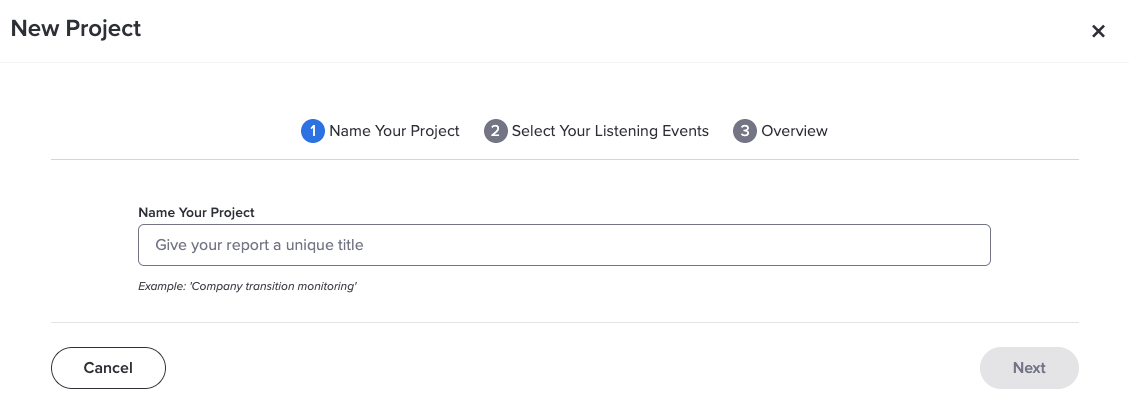Click the number 1 beside Name Your Project
Image resolution: width=1129 pixels, height=406 pixels.
(312, 131)
